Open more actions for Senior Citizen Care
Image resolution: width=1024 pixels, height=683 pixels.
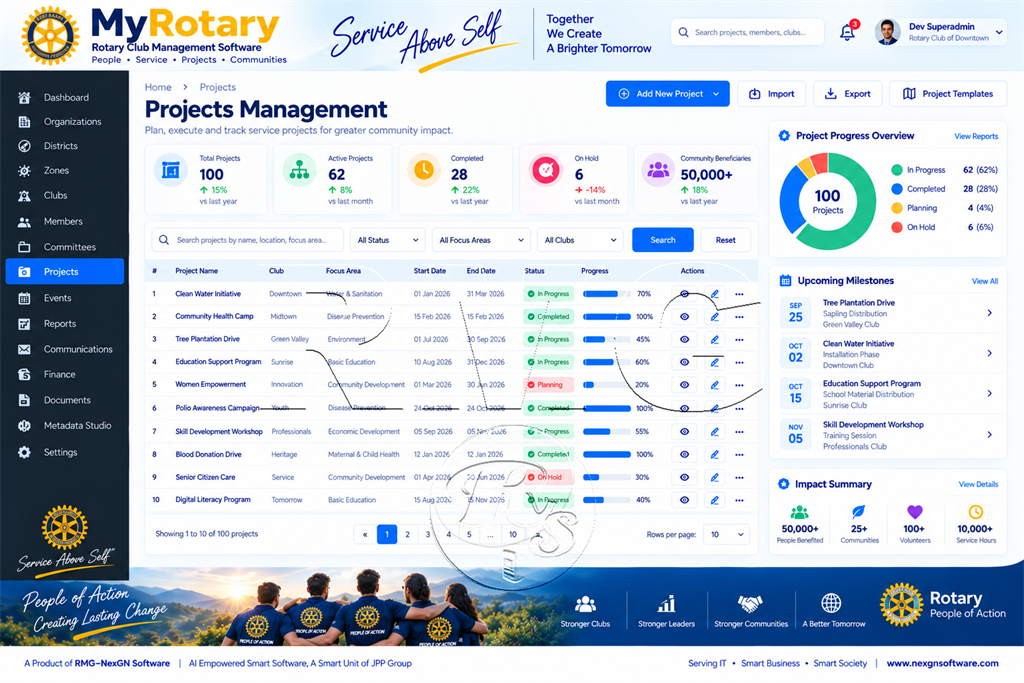739,477
